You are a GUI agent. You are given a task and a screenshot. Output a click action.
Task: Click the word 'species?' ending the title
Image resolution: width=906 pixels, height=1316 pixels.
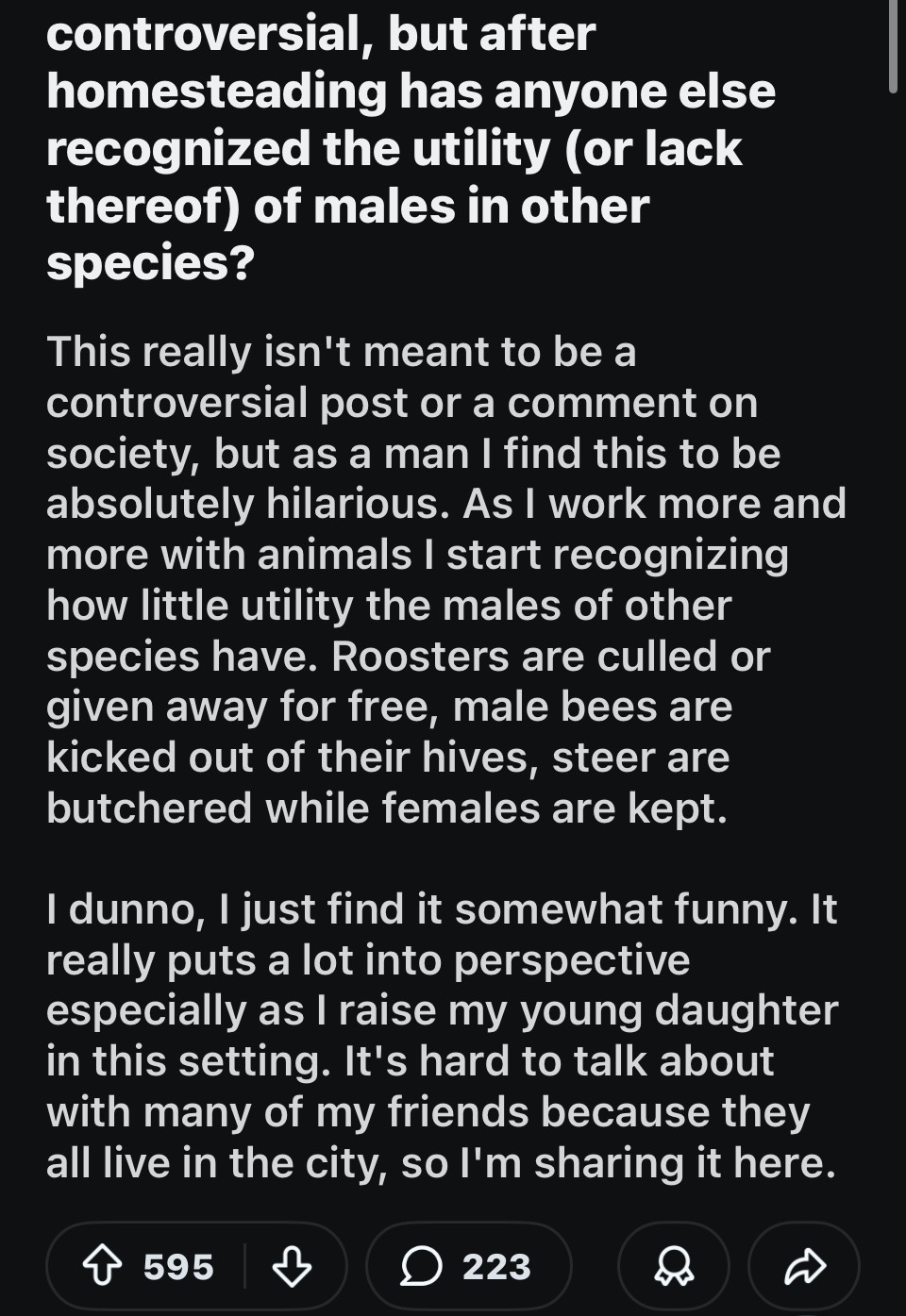click(x=151, y=264)
